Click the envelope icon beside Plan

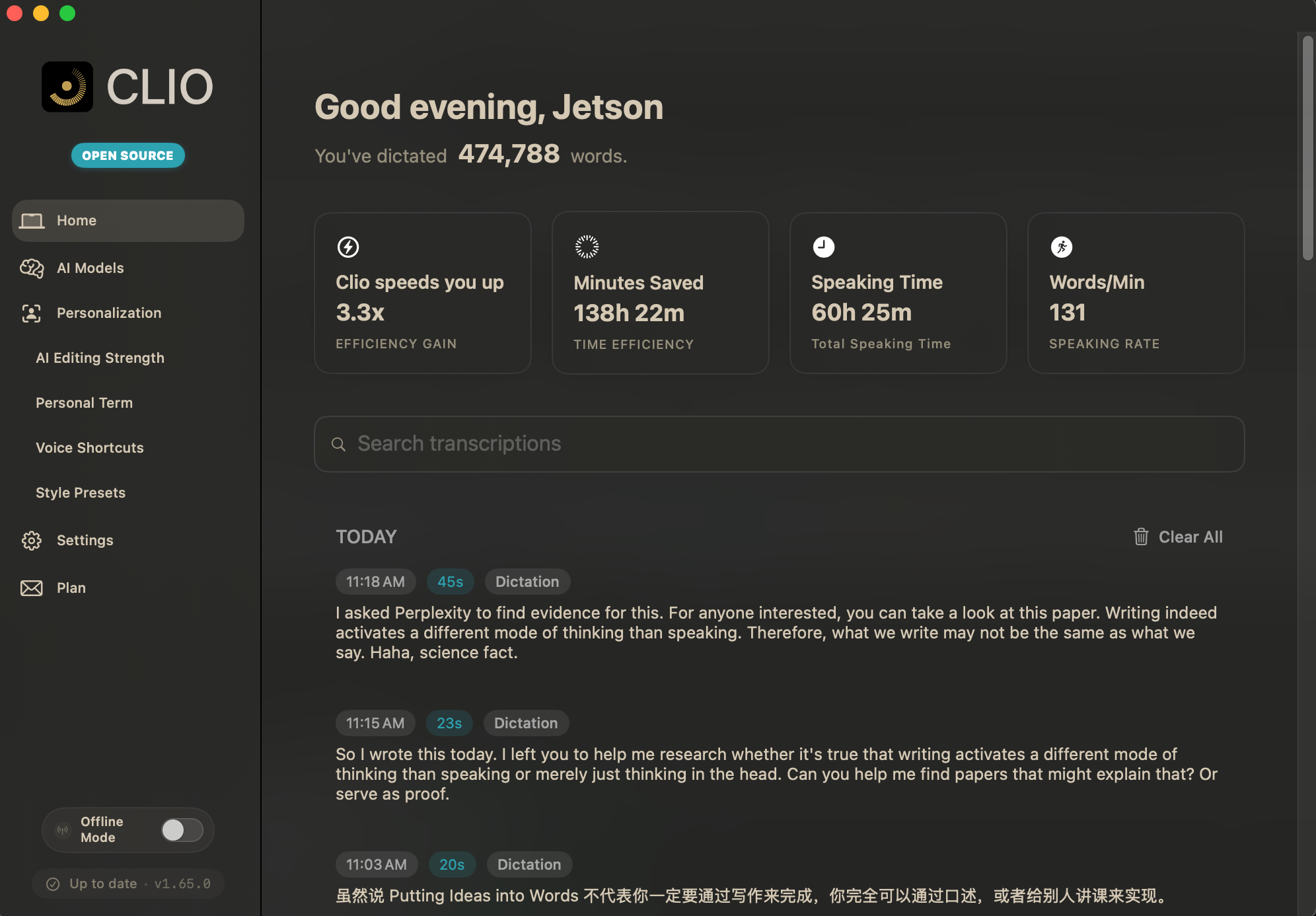tap(32, 588)
